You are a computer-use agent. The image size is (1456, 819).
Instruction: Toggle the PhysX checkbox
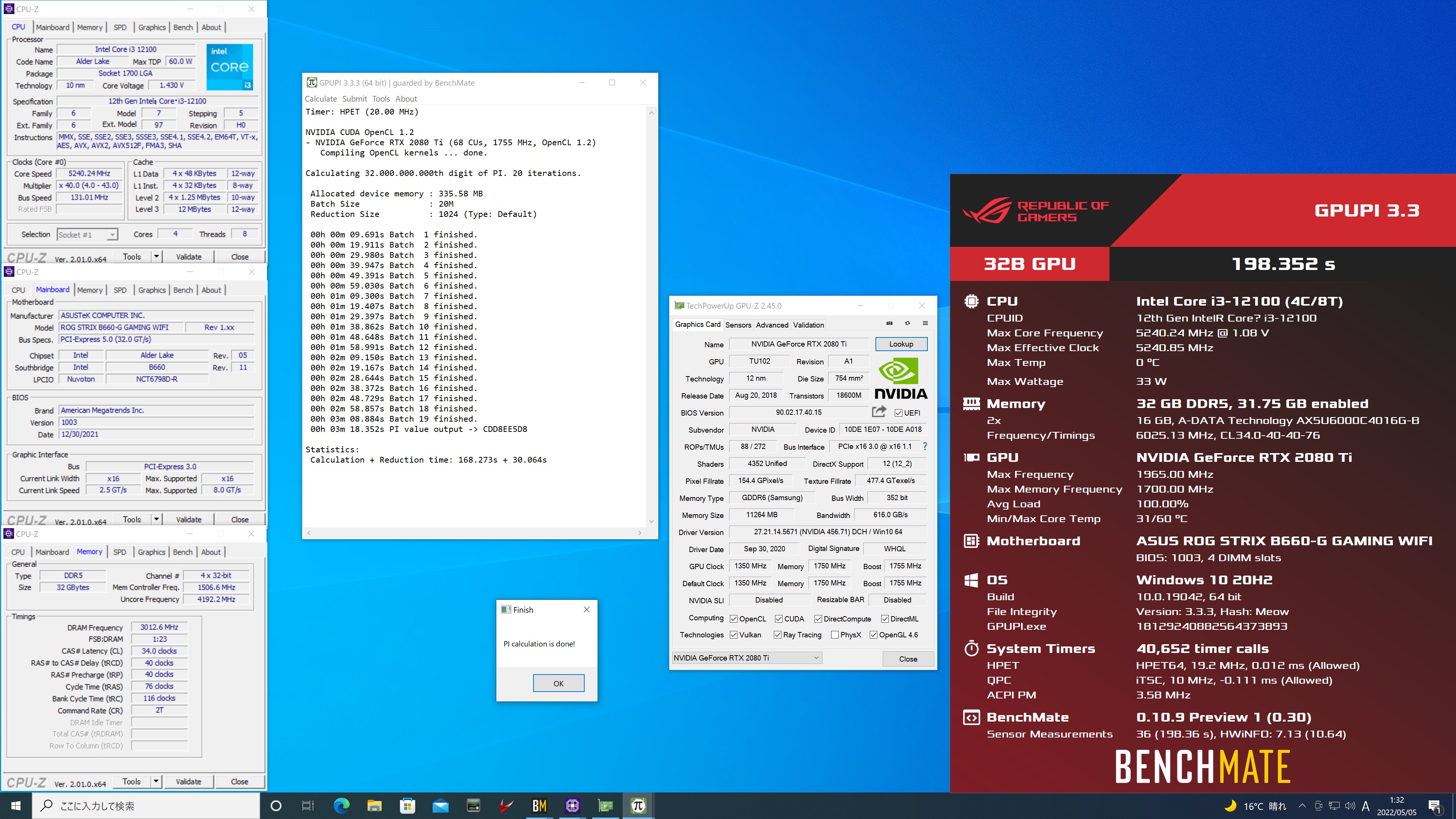(x=835, y=635)
